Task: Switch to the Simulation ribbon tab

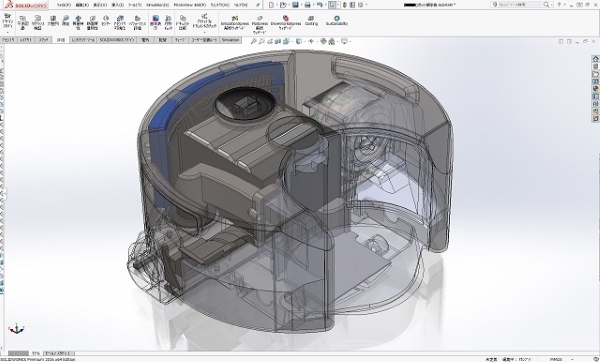Action: (230, 40)
